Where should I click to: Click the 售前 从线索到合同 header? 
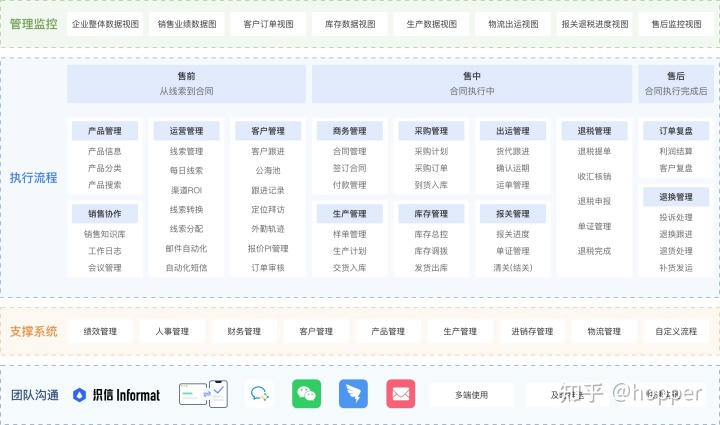pyautogui.click(x=186, y=84)
